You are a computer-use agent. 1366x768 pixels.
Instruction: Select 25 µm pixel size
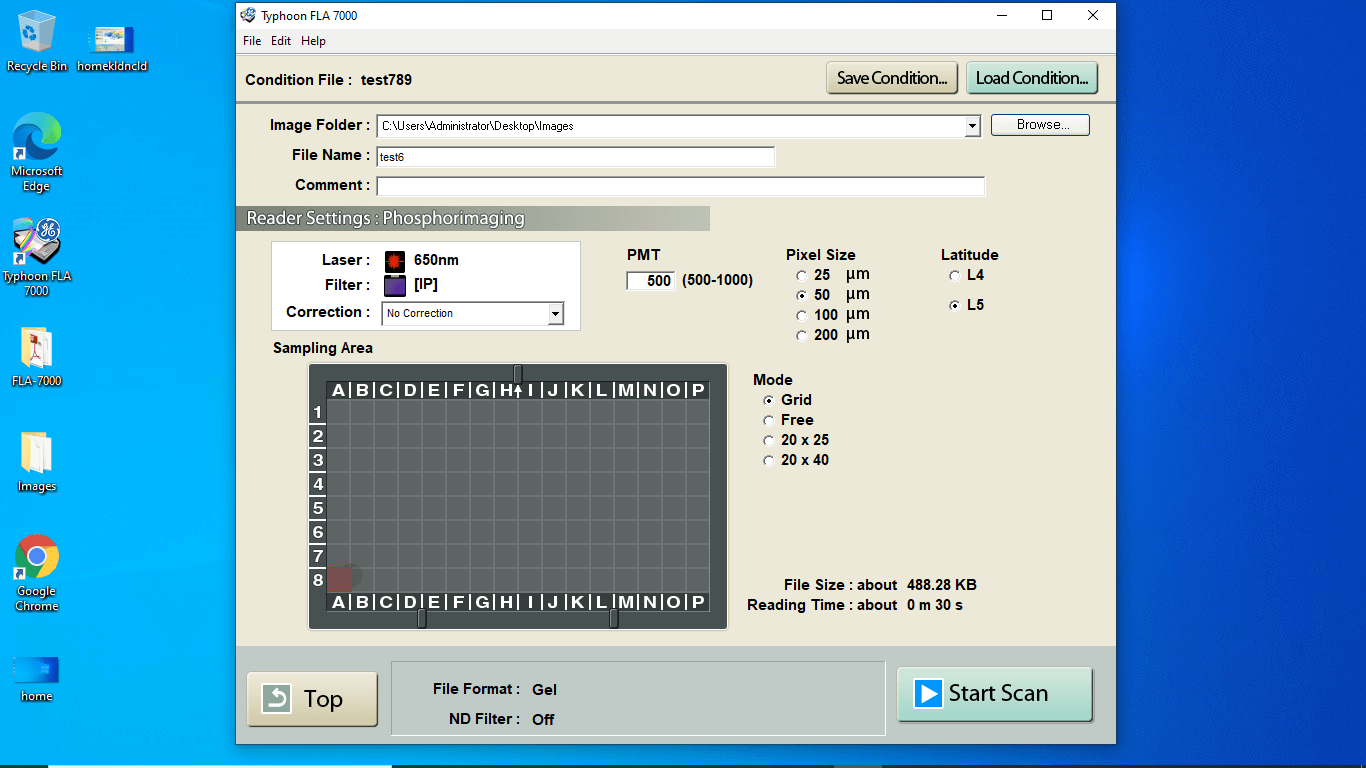click(801, 276)
